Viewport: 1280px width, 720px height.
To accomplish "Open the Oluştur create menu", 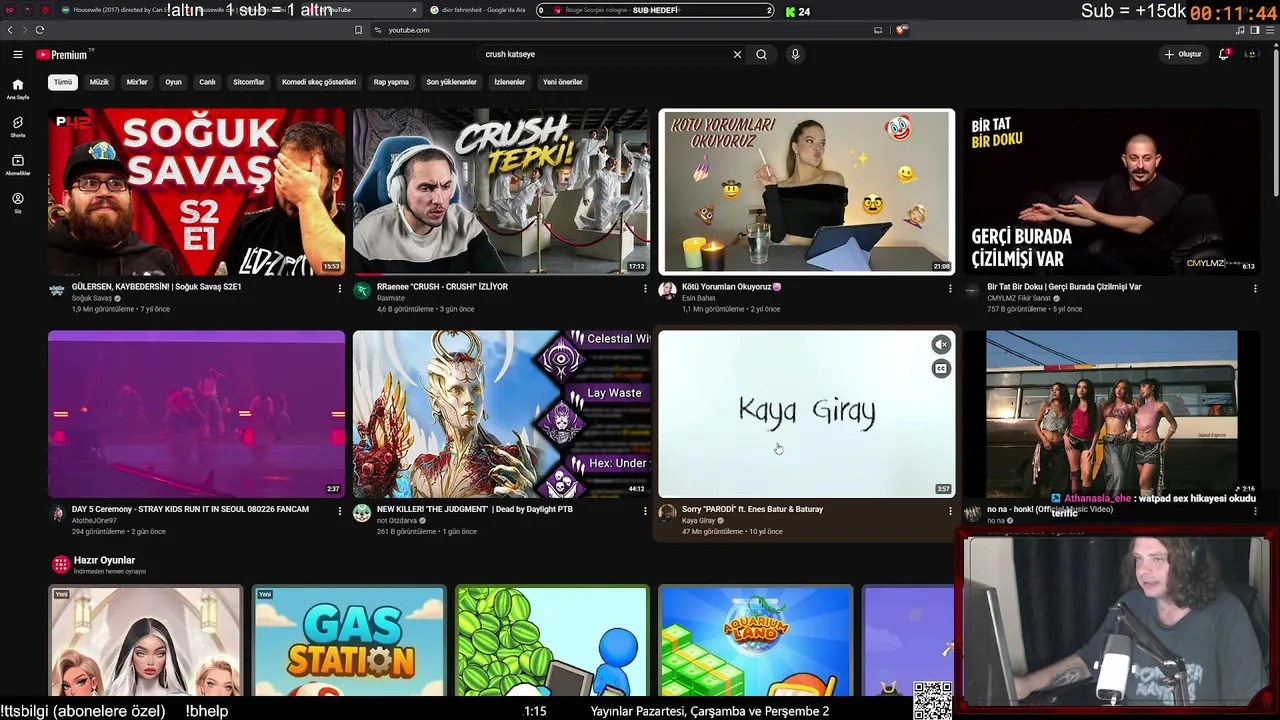I will (1183, 54).
